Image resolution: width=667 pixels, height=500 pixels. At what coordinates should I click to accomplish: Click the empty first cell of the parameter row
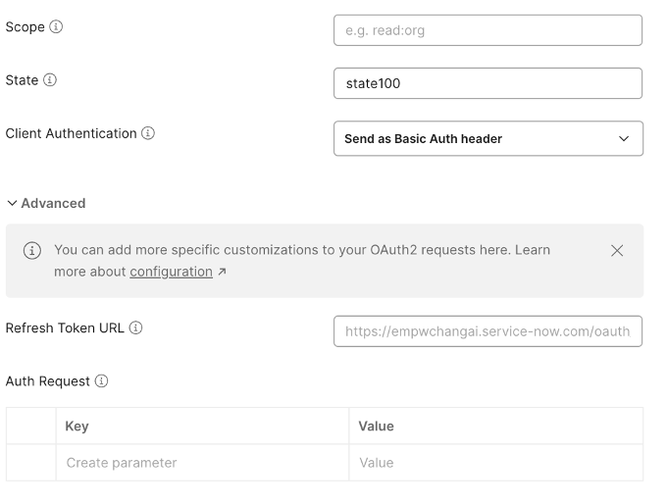[31, 463]
